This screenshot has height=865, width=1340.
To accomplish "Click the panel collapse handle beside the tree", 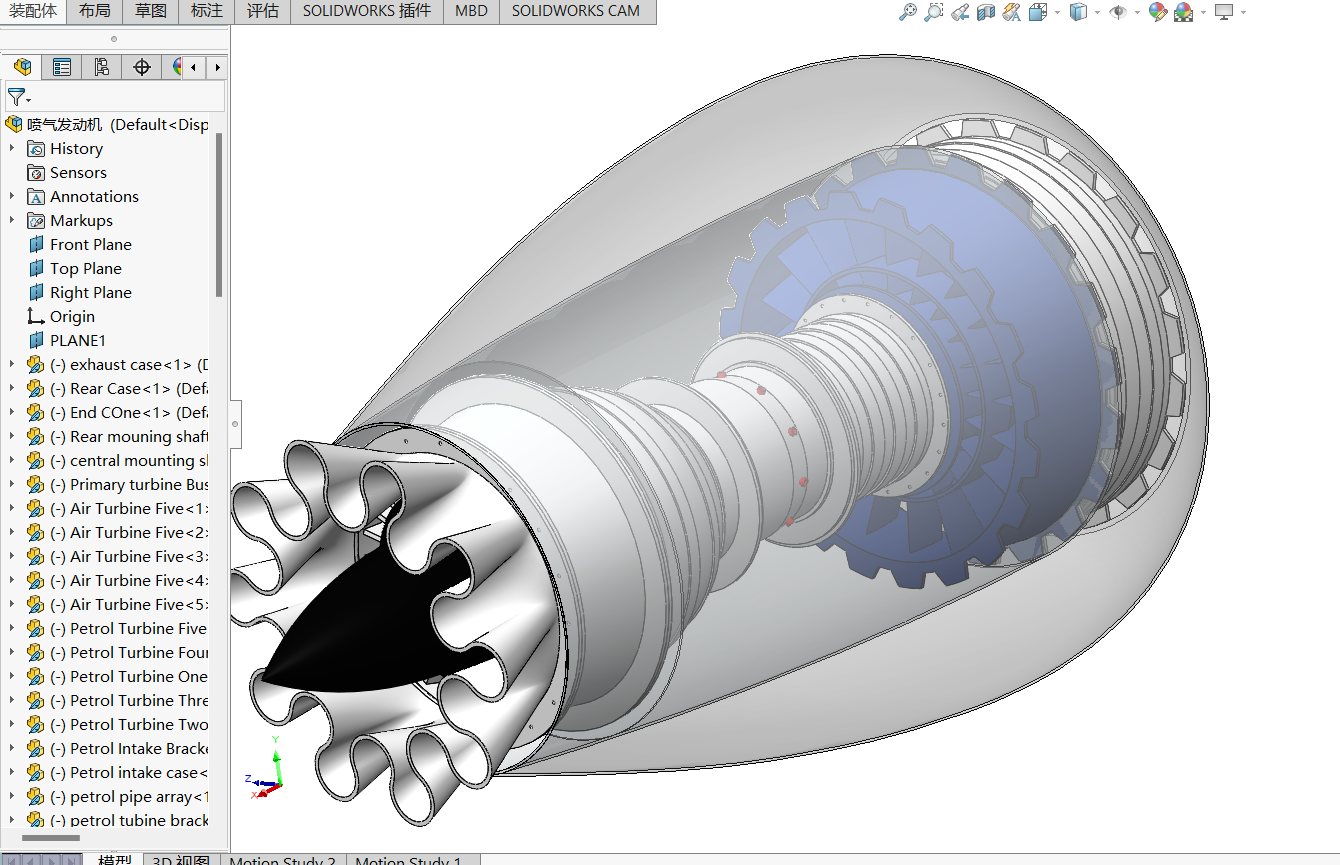I will point(235,424).
